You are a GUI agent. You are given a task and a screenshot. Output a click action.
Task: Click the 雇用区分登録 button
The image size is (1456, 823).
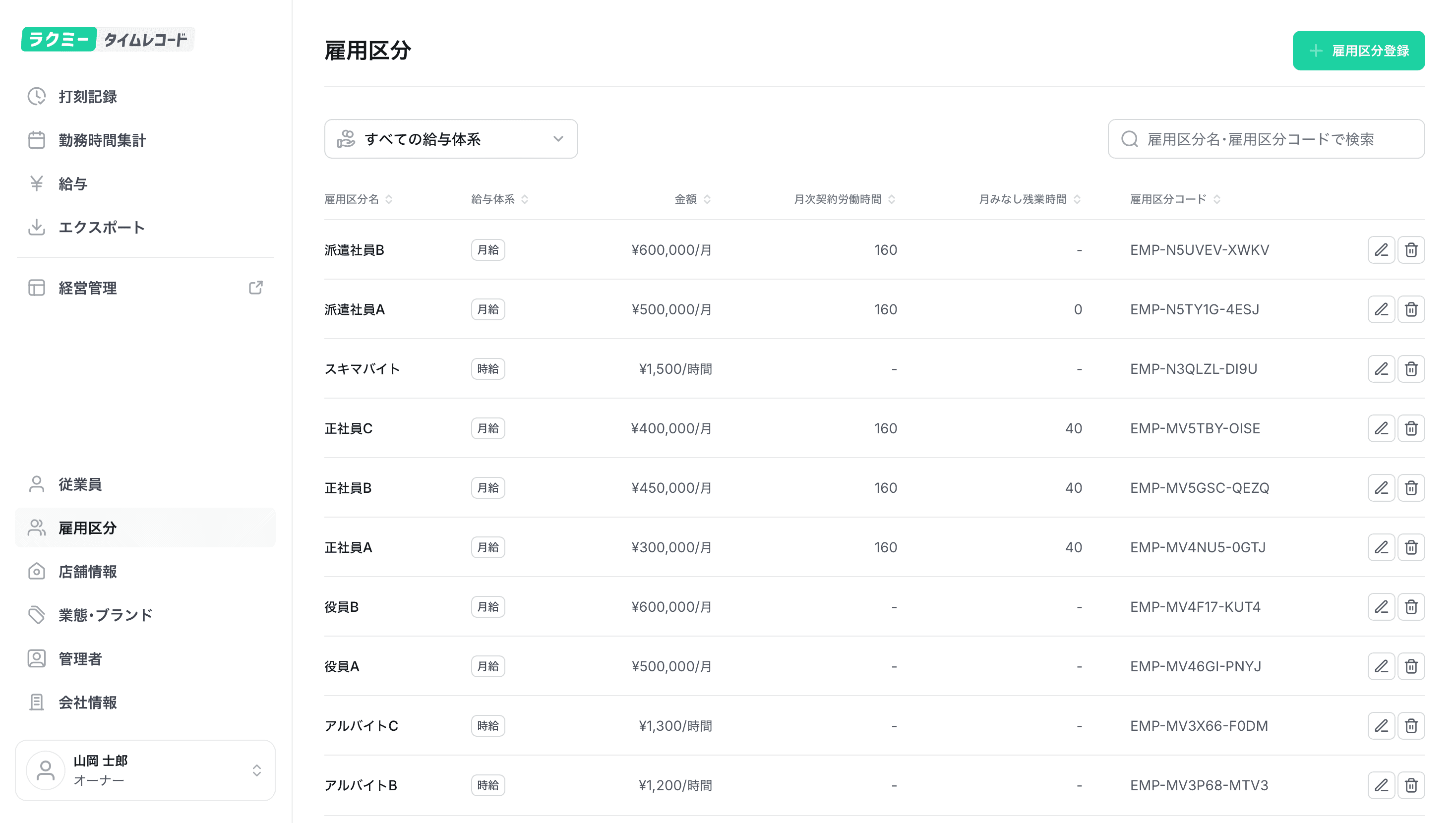1358,51
